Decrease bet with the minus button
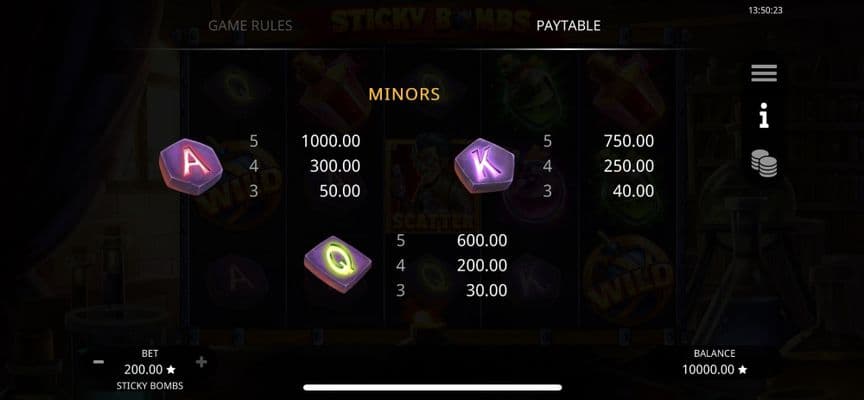 pyautogui.click(x=99, y=362)
